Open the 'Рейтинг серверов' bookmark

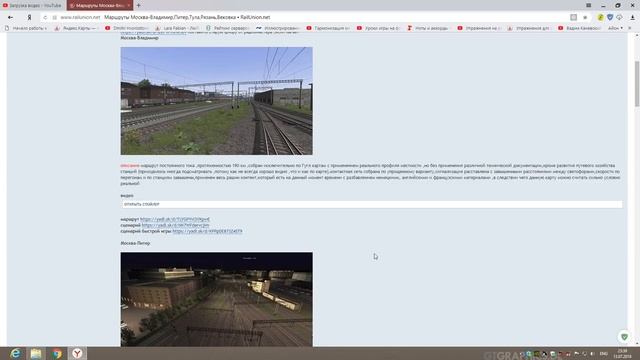pyautogui.click(x=228, y=28)
